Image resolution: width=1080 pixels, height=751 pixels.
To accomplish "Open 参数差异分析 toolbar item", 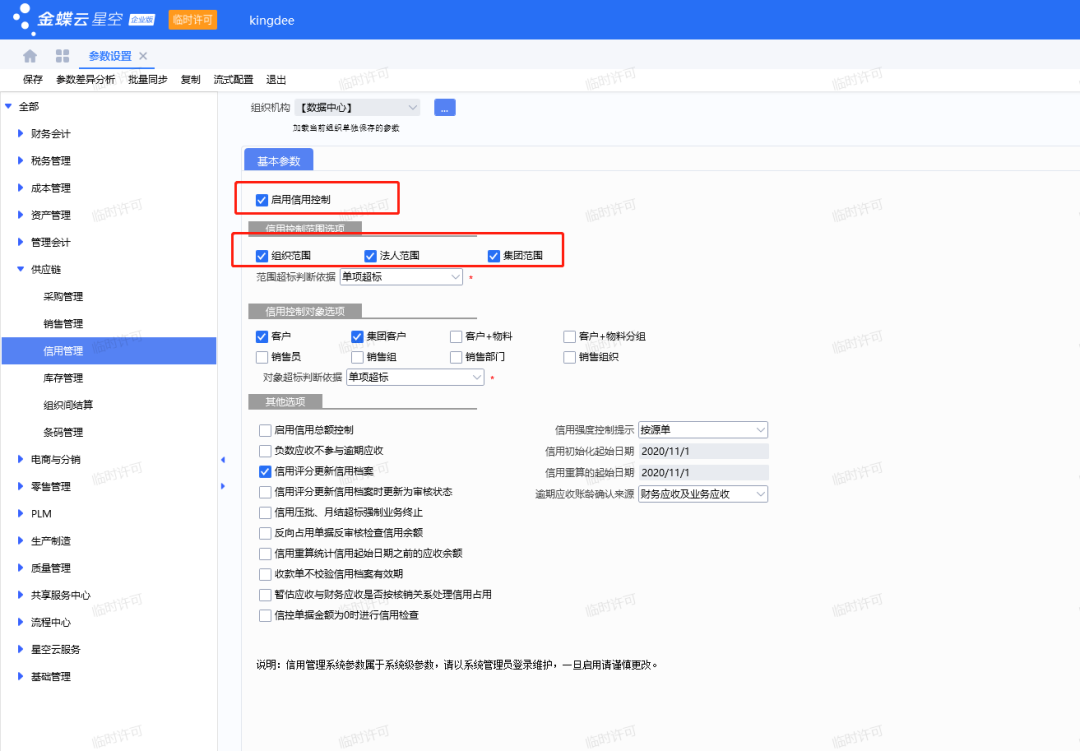I will [x=85, y=79].
